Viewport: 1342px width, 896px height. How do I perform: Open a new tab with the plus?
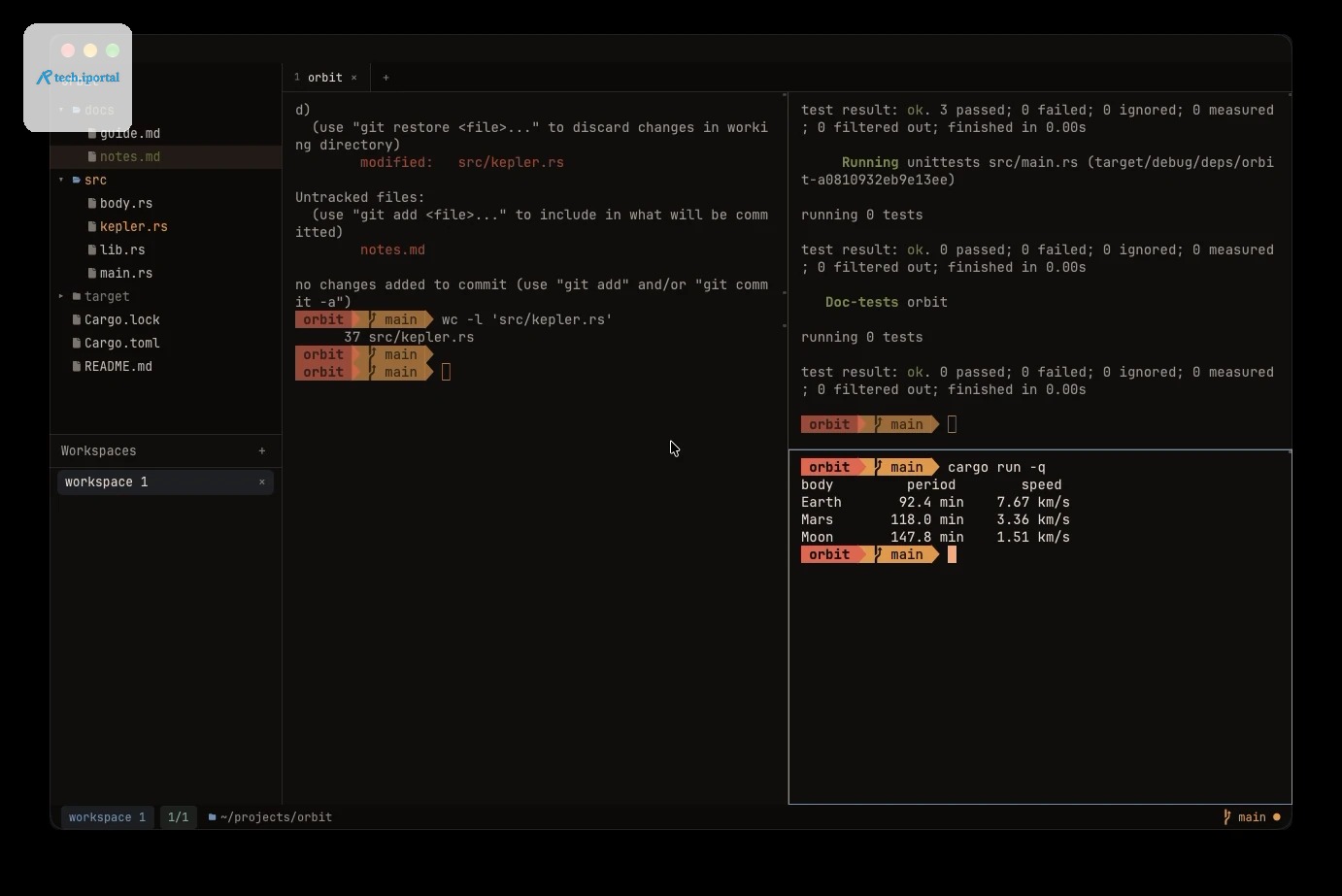[386, 78]
